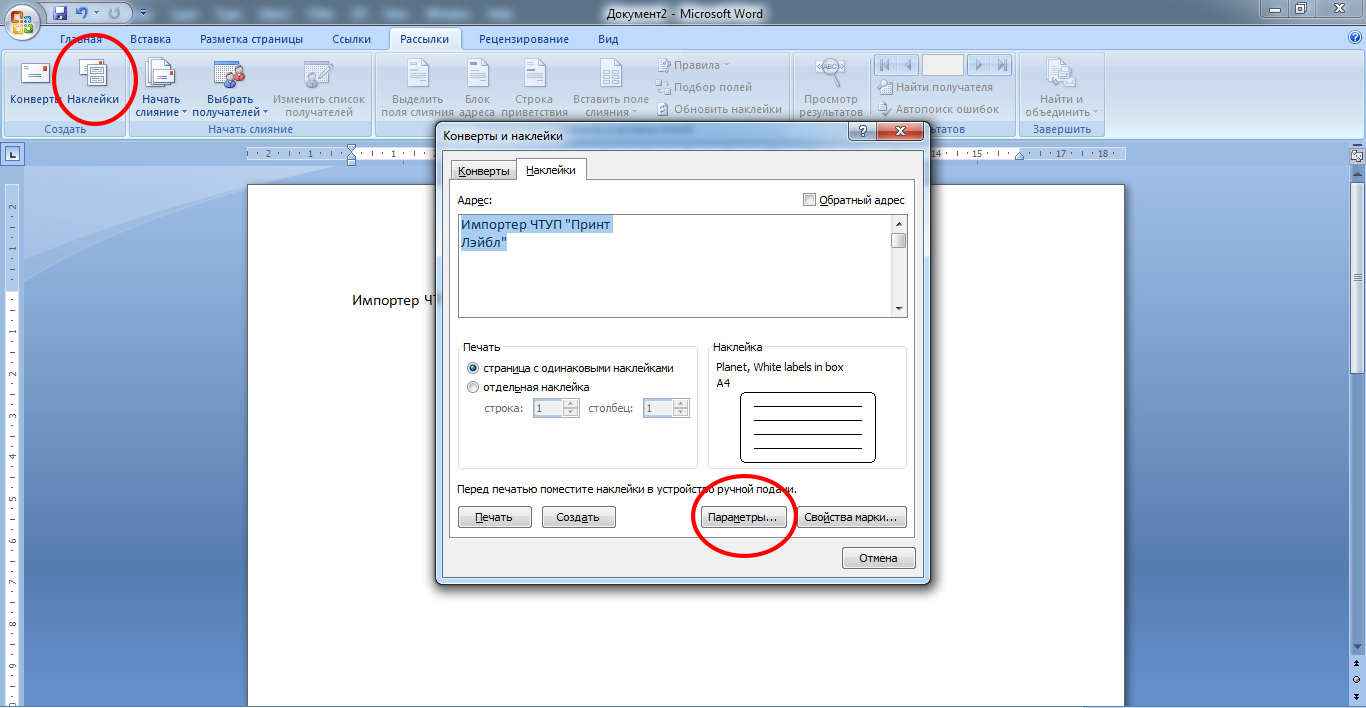Open Начать слияние menu
Image resolution: width=1366 pixels, height=708 pixels.
[161, 88]
